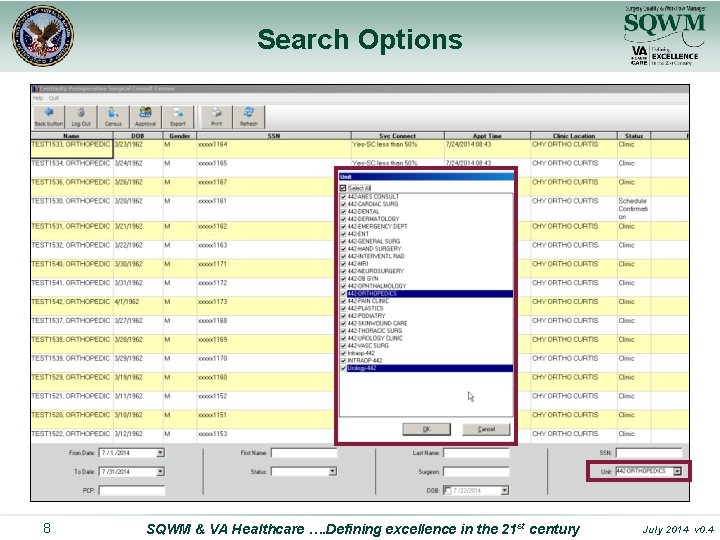
Task: Select 442-INTERVENTL RAD in unit list
Action: coord(376,256)
